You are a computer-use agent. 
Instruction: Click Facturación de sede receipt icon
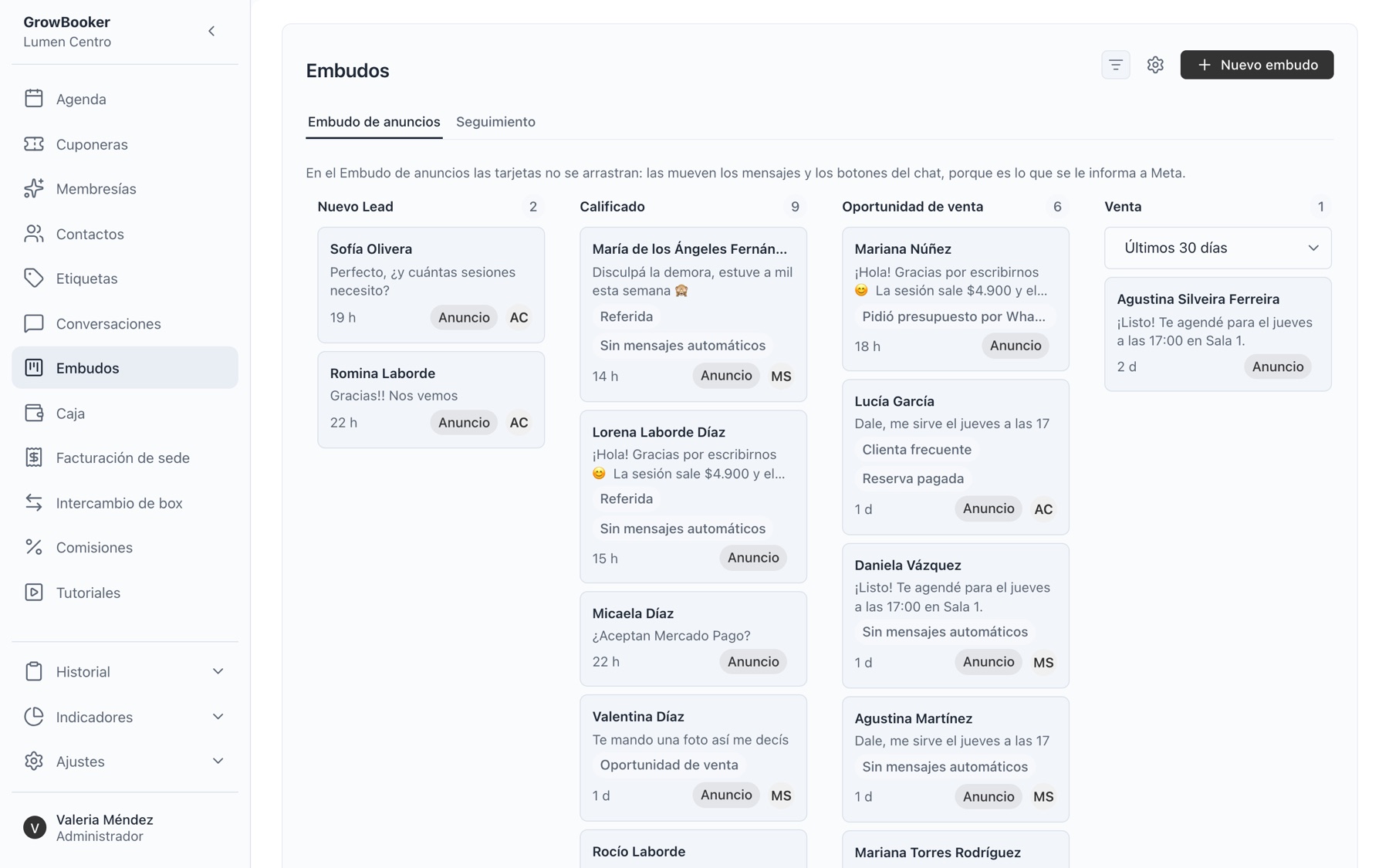point(34,458)
